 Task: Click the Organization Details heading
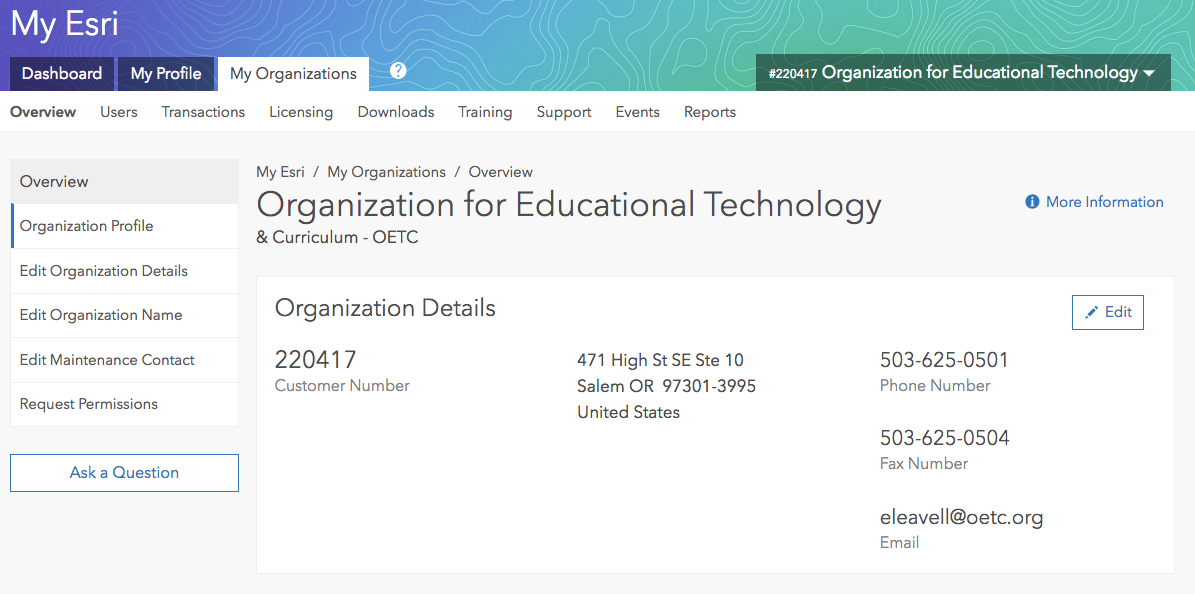(x=385, y=308)
